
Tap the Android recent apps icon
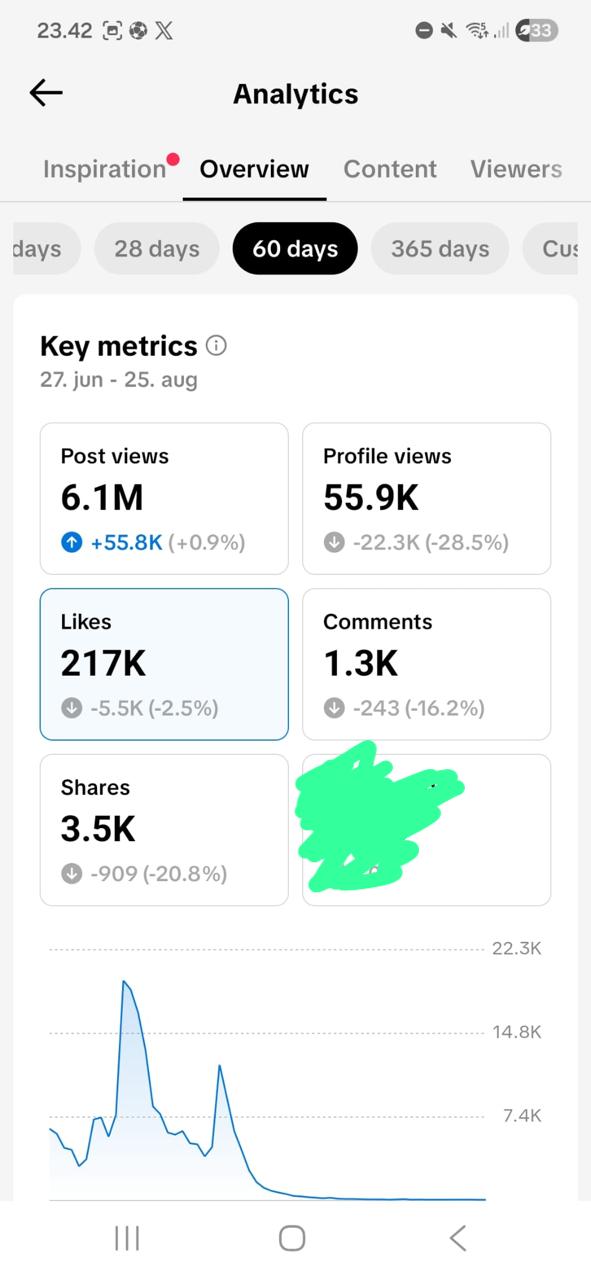127,1238
